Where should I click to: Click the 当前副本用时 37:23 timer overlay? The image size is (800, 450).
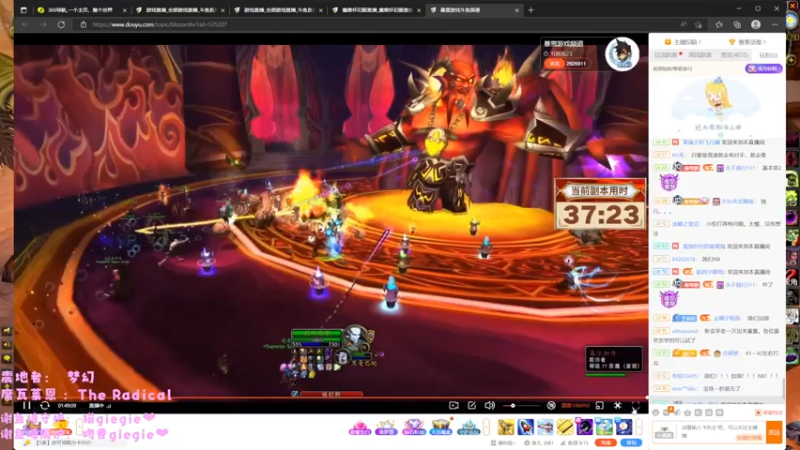click(x=601, y=204)
